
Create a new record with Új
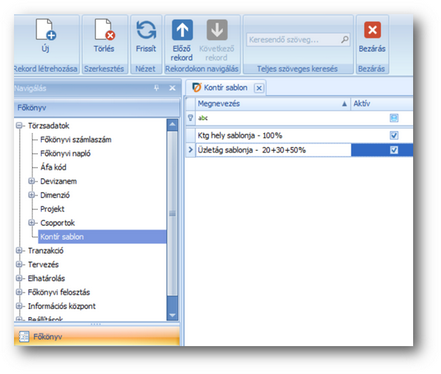click(x=46, y=36)
